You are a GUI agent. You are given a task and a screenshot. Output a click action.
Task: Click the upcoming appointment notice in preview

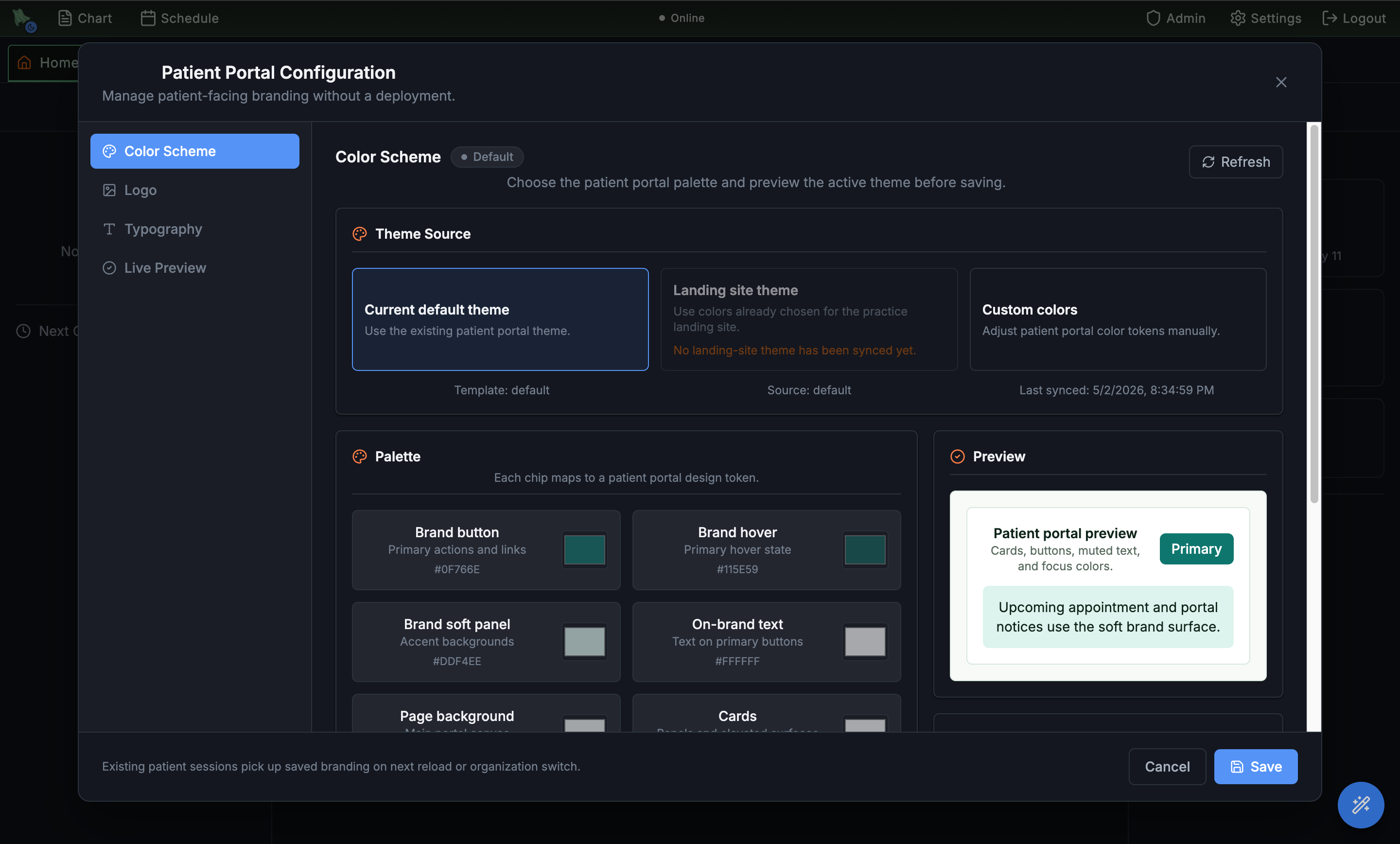pyautogui.click(x=1107, y=616)
